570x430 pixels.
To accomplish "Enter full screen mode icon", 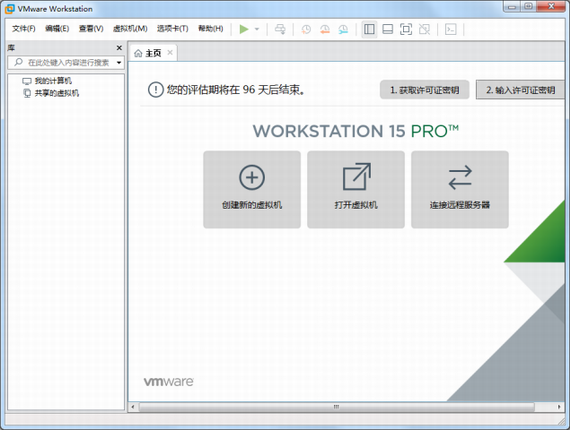I will click(x=406, y=29).
